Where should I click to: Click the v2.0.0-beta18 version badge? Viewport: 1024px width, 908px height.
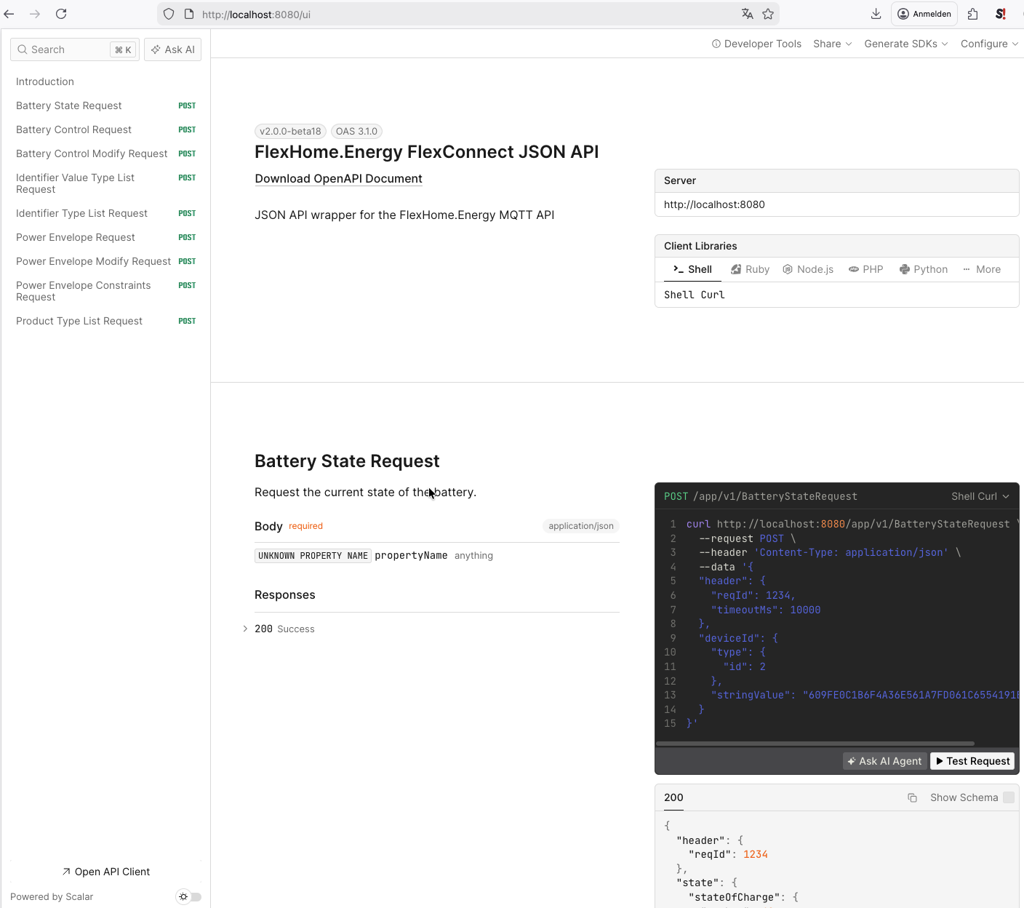pyautogui.click(x=291, y=131)
